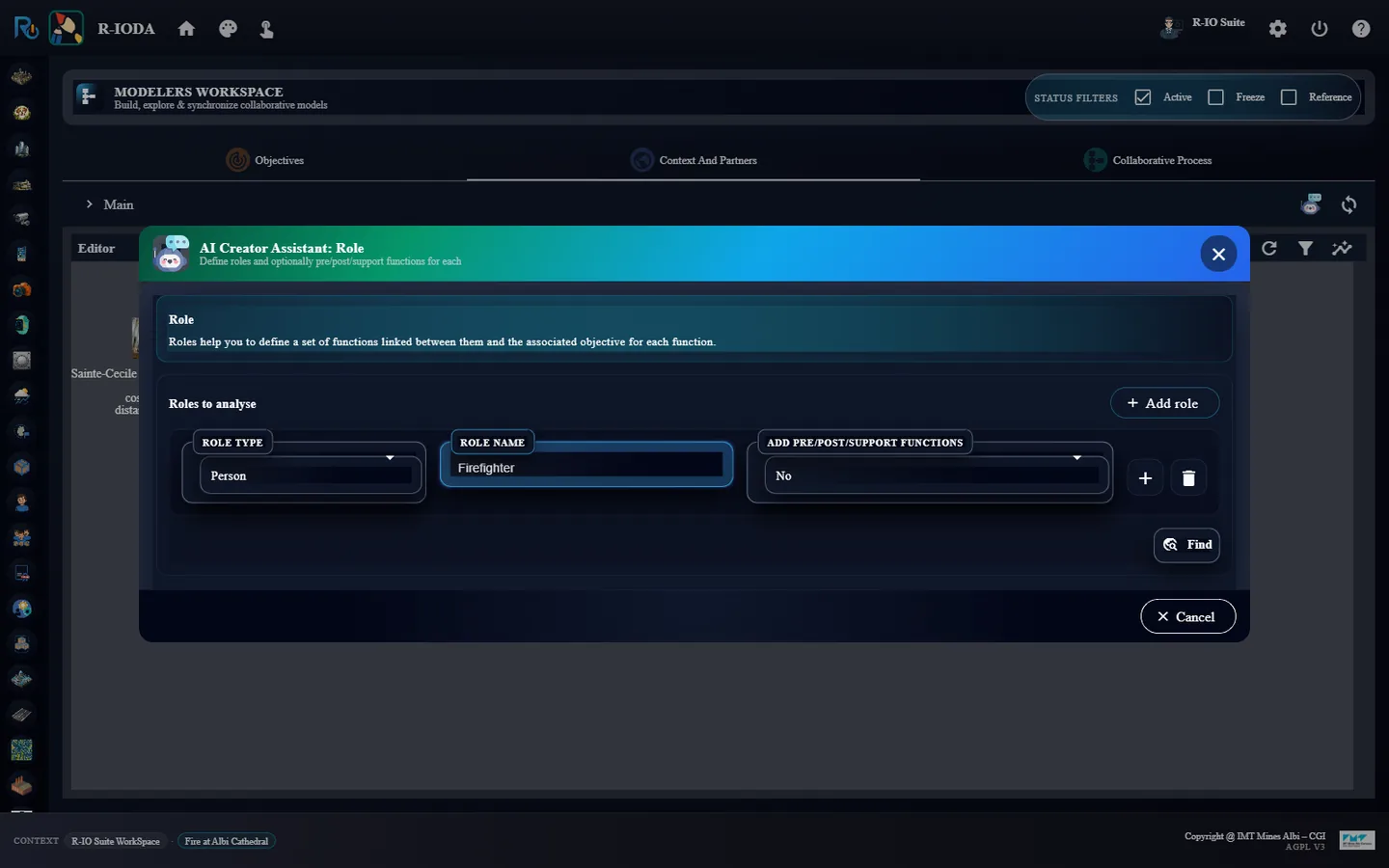This screenshot has height=868, width=1389.
Task: Switch to the Objectives tab
Action: [265, 160]
